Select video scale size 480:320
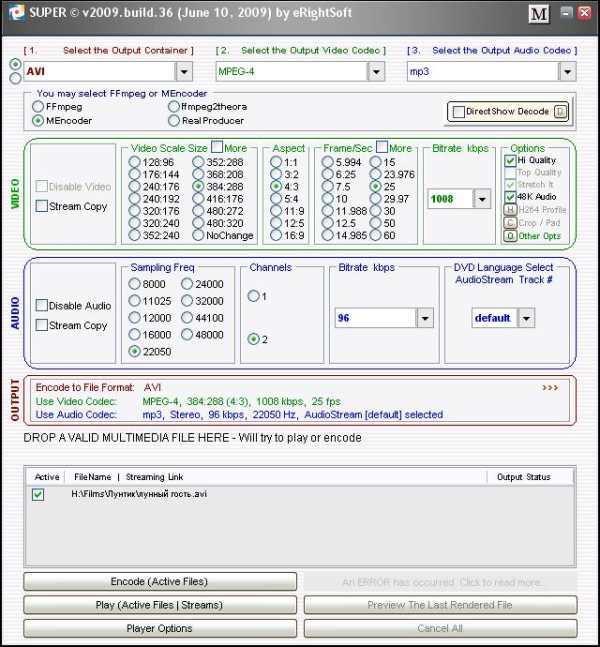The height and width of the screenshot is (647, 600). [x=198, y=223]
